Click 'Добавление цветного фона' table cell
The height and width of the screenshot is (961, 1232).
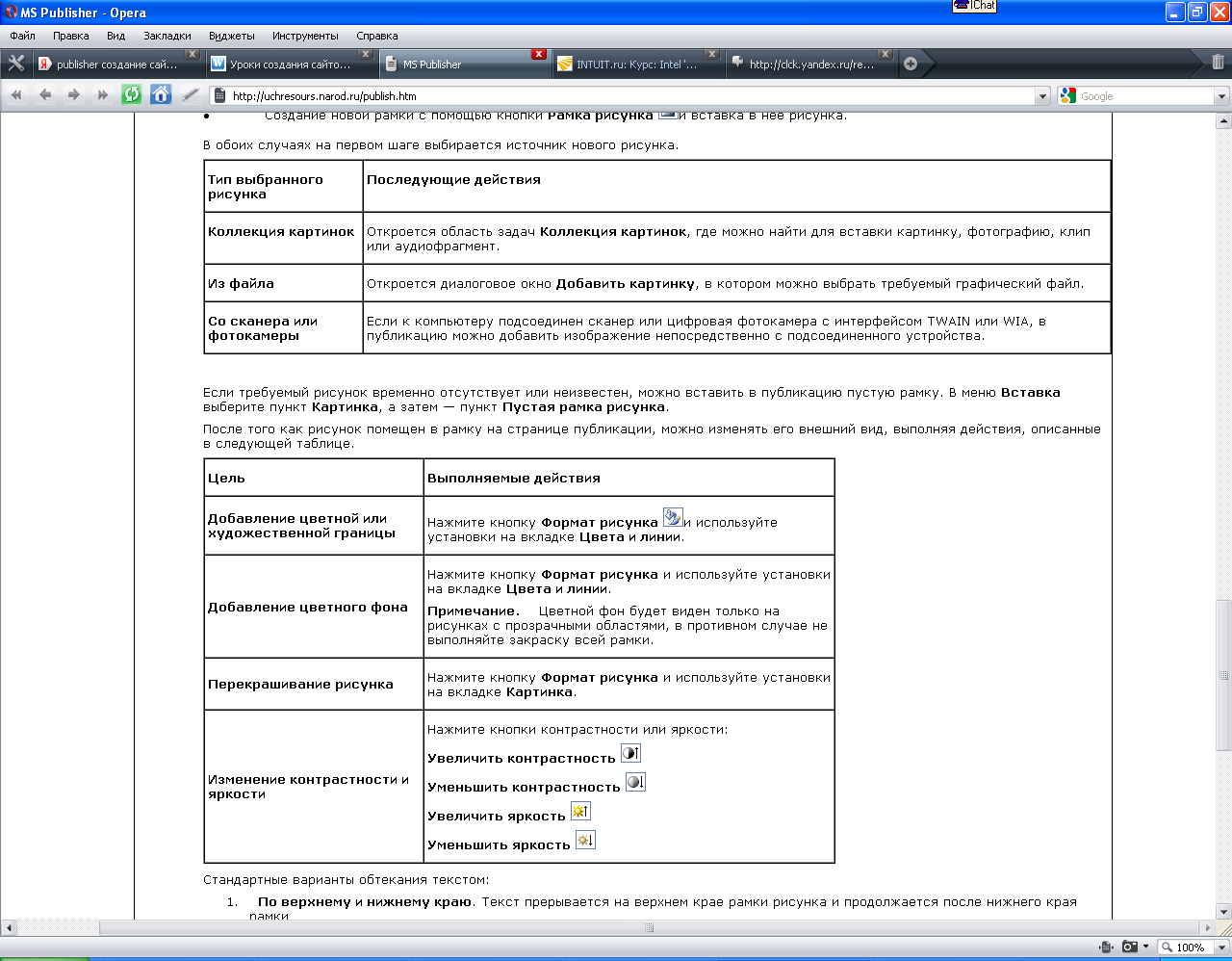point(314,607)
